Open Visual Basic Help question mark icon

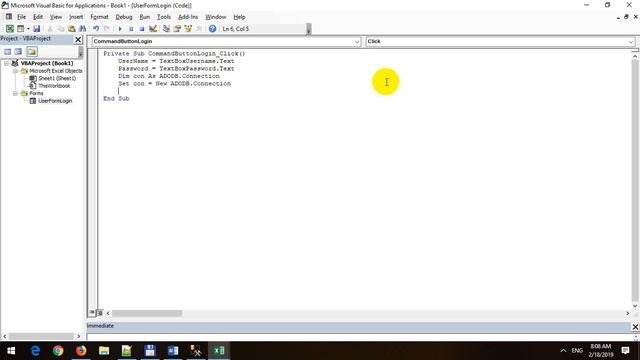tap(212, 29)
